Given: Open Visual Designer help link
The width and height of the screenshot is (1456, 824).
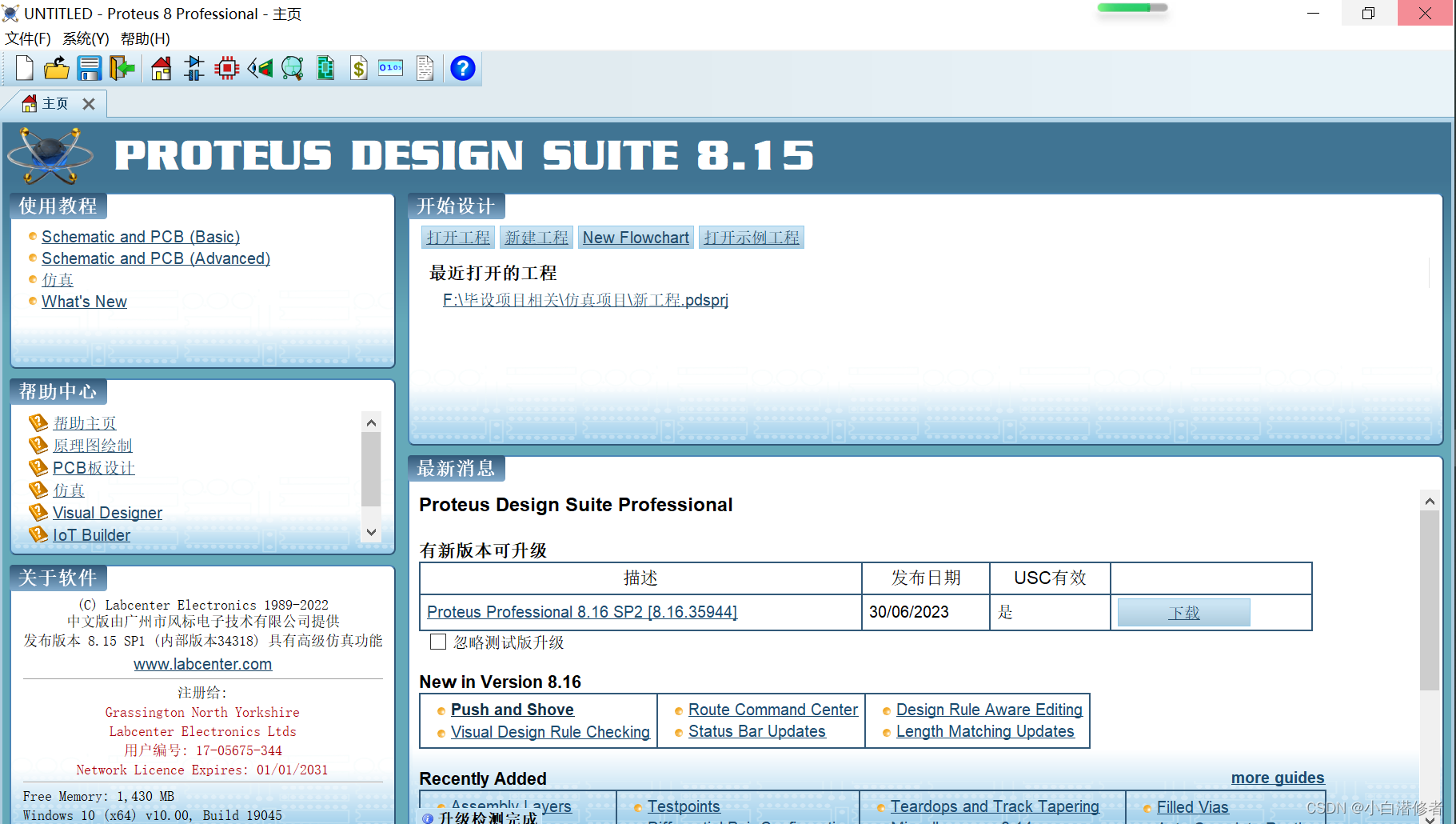Looking at the screenshot, I should coord(107,513).
